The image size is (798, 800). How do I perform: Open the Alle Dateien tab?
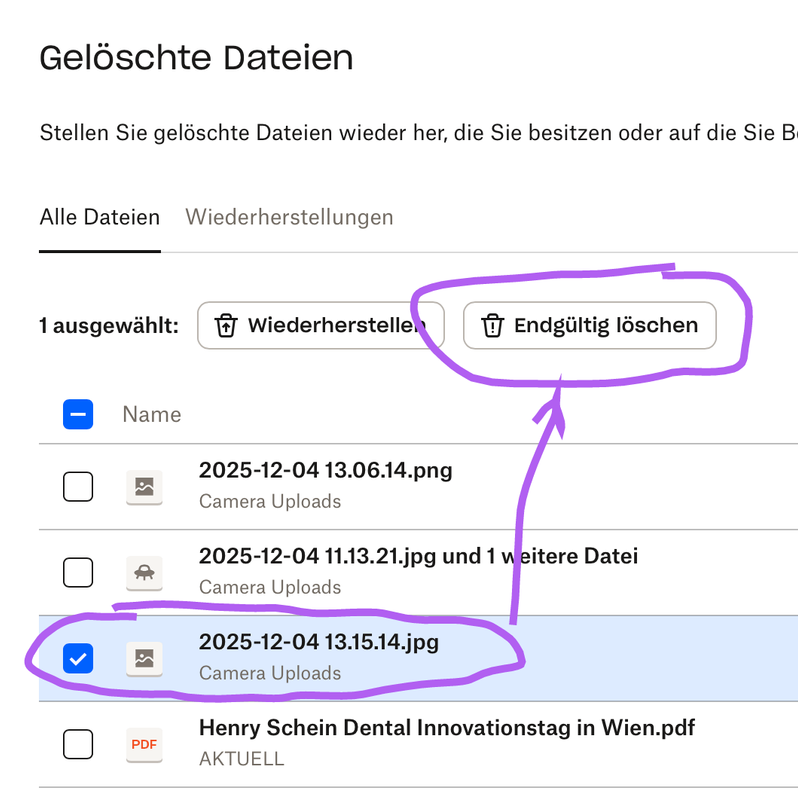coord(99,217)
